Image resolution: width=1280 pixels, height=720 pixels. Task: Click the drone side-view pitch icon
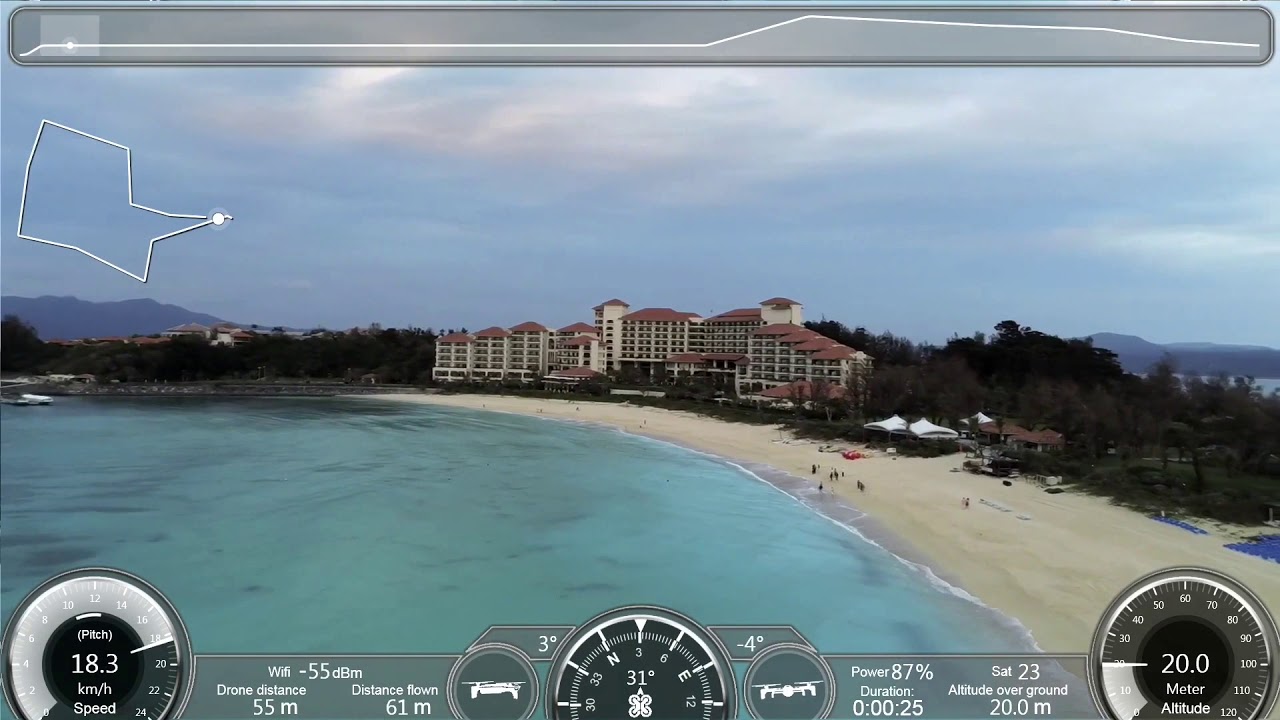click(787, 690)
